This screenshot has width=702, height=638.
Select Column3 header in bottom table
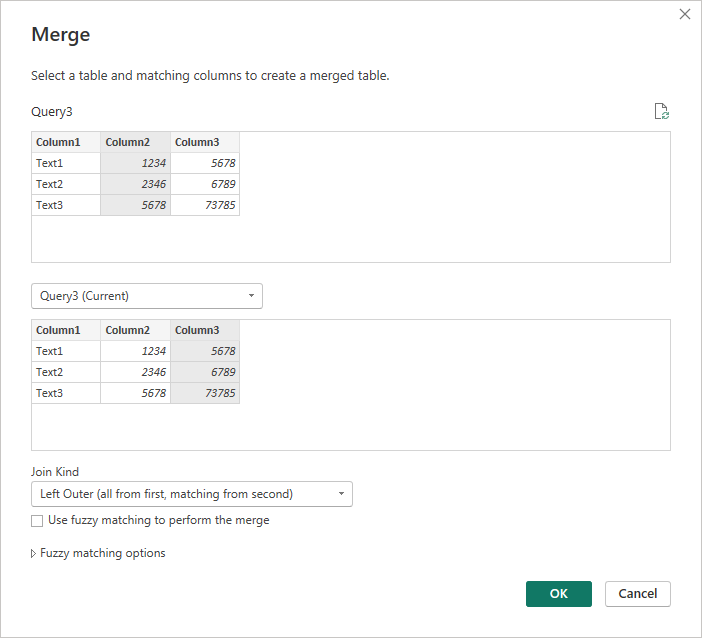[205, 330]
